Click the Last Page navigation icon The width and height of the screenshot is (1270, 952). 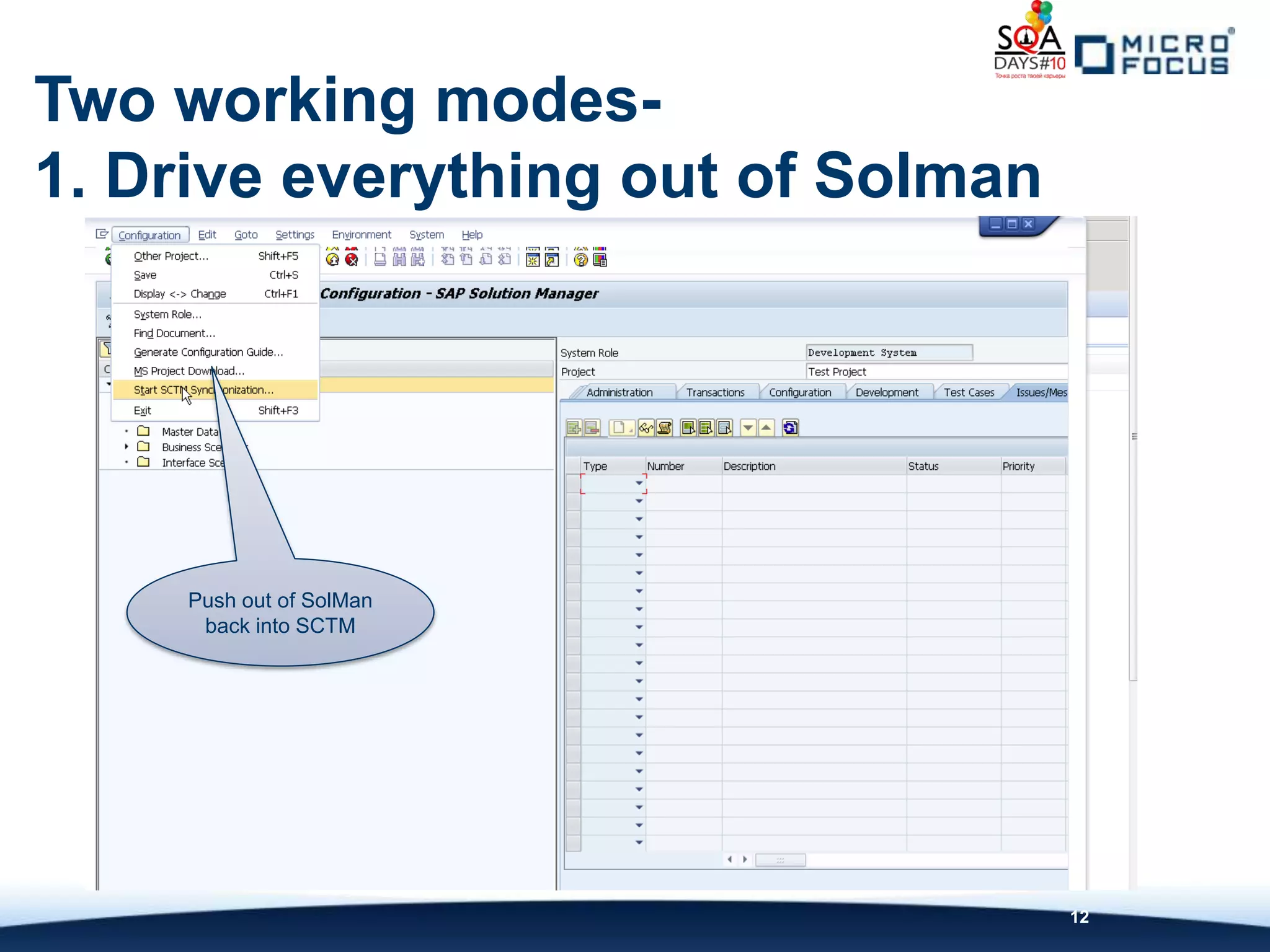click(505, 259)
